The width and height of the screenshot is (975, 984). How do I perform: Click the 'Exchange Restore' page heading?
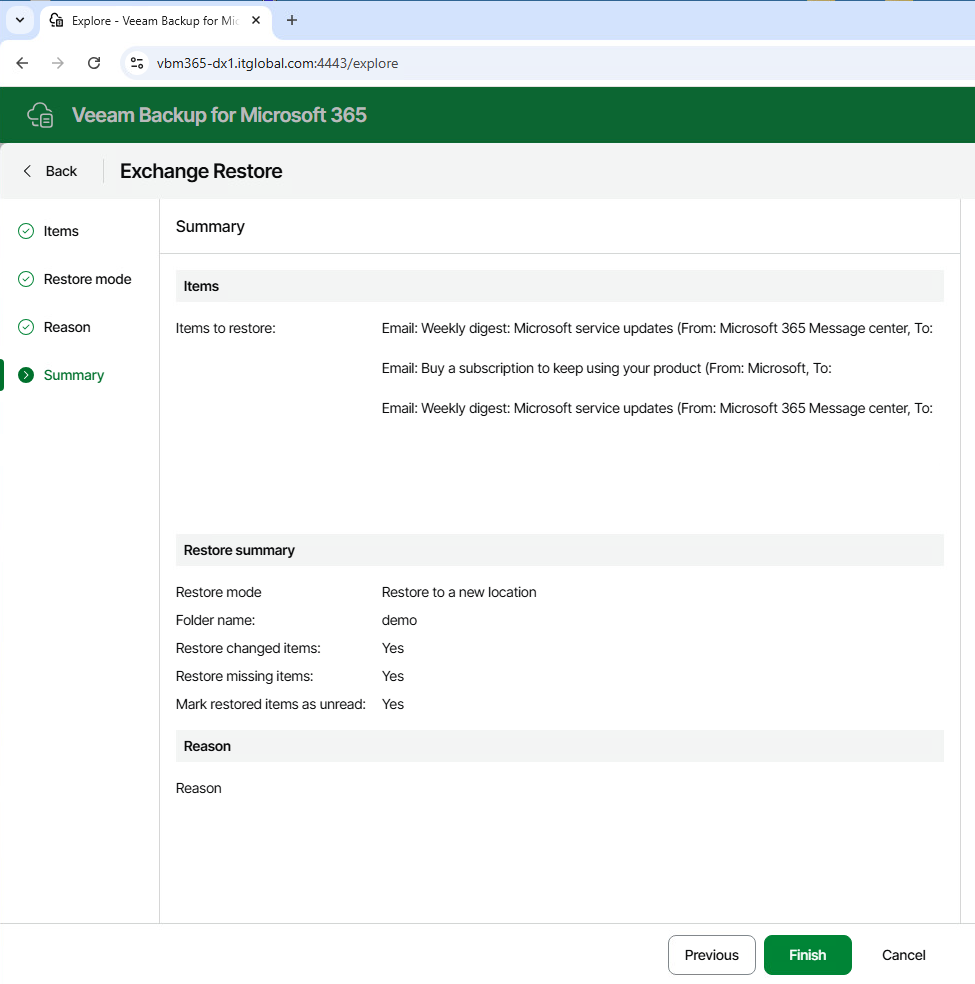[201, 171]
